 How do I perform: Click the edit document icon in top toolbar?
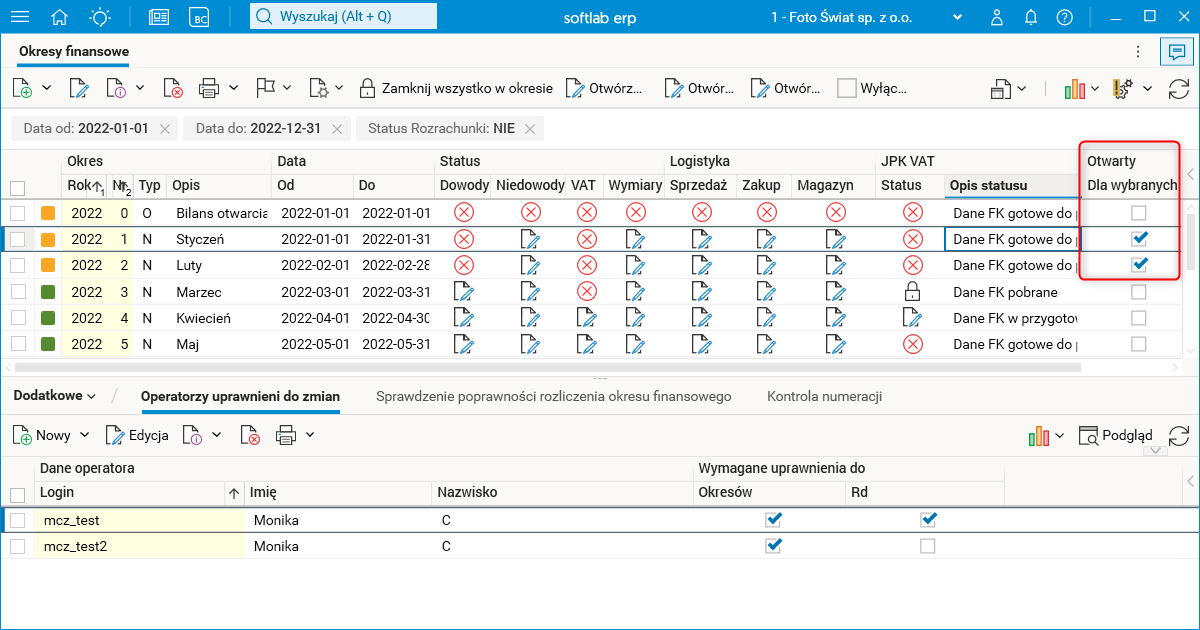(x=79, y=88)
